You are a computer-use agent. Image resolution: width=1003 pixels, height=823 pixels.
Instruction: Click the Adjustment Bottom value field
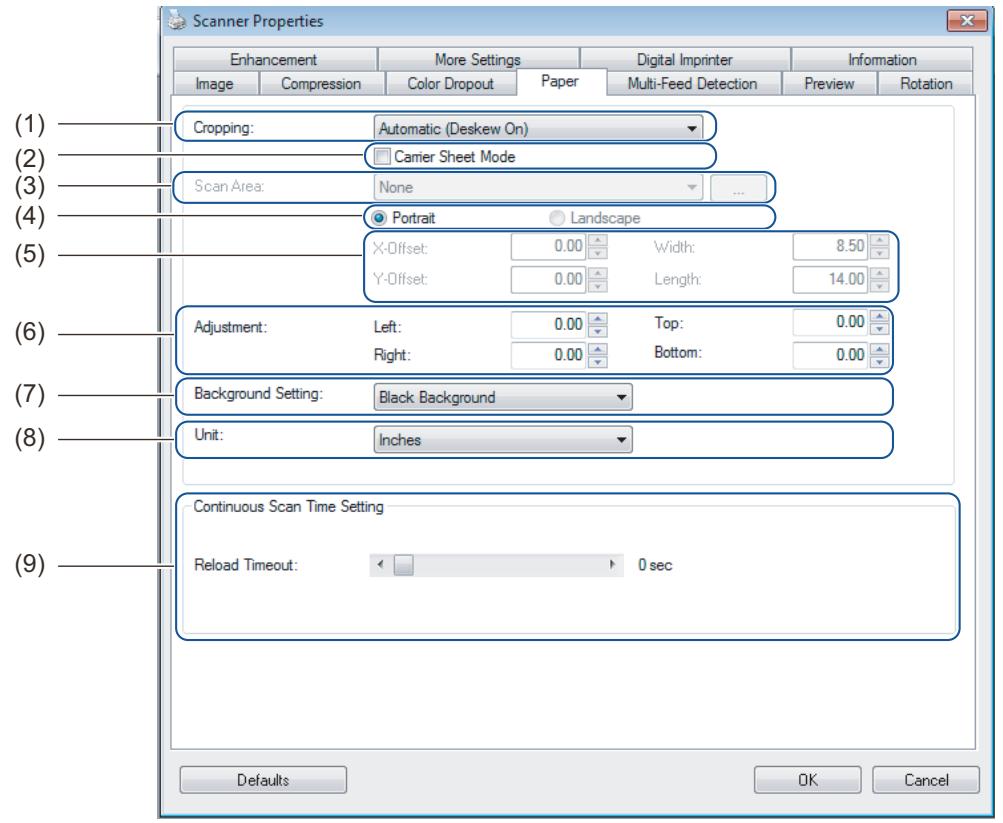tap(830, 355)
